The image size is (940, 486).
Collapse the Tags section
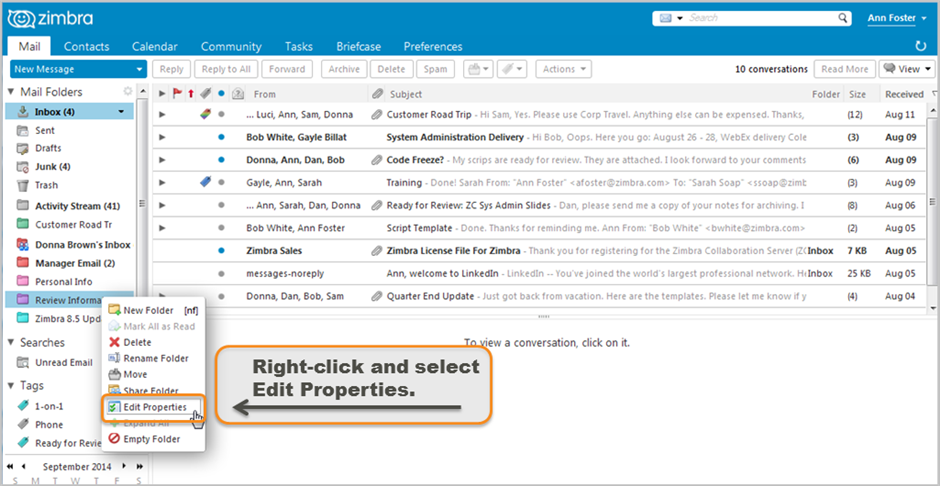[11, 385]
